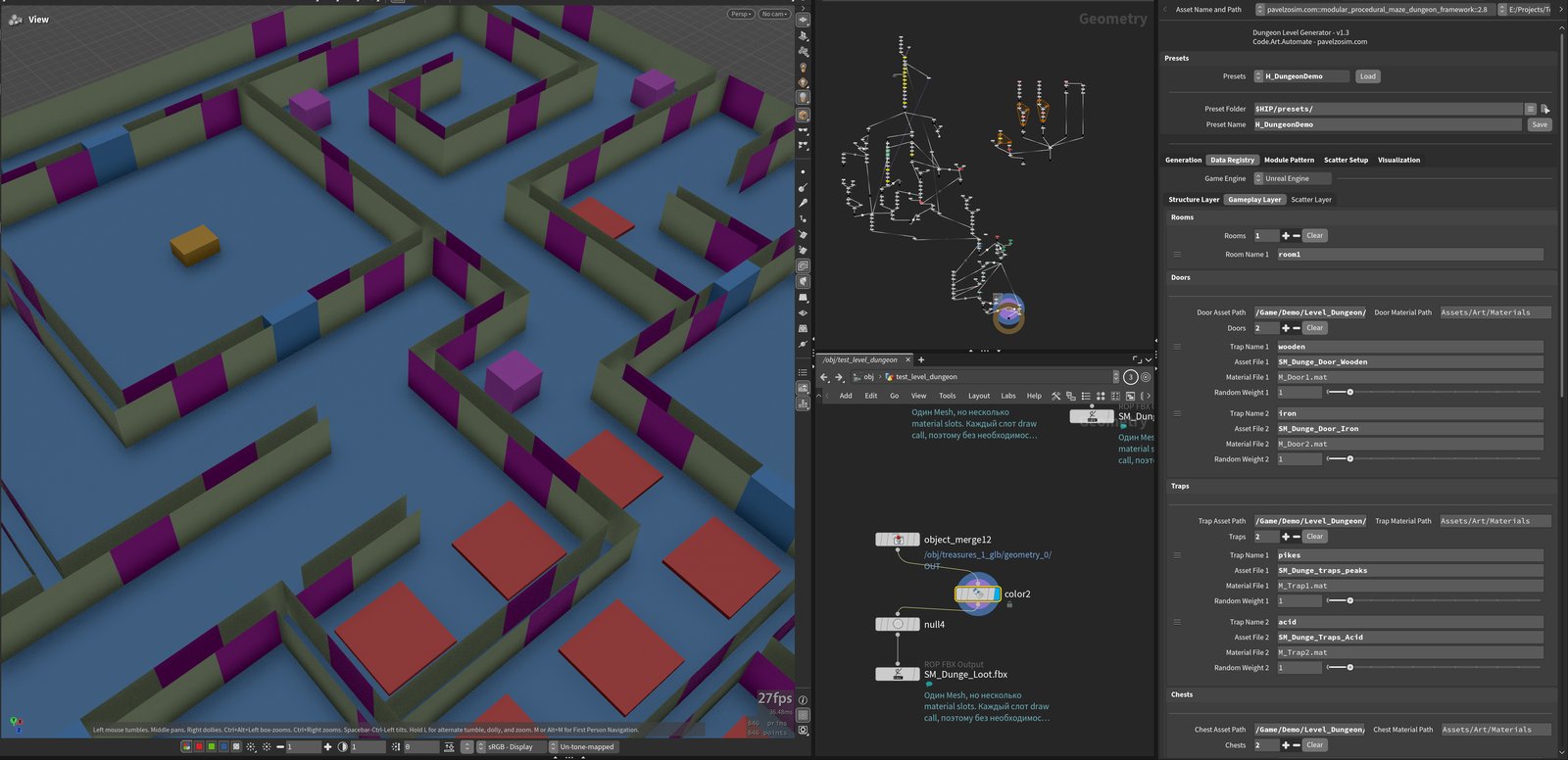
Task: Click the Room Name 1 field
Action: pos(1409,254)
